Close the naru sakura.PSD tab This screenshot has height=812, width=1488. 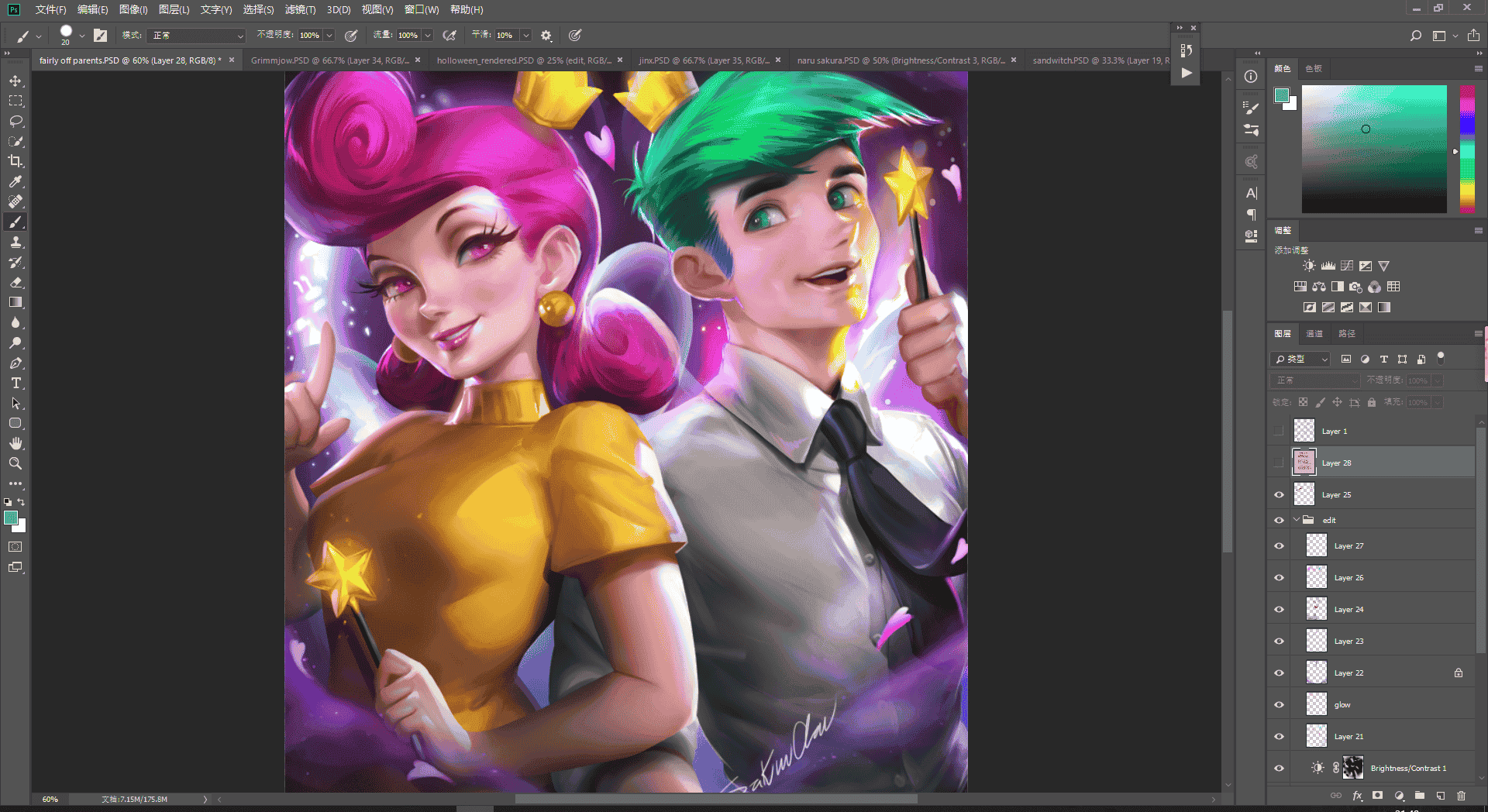point(1013,60)
